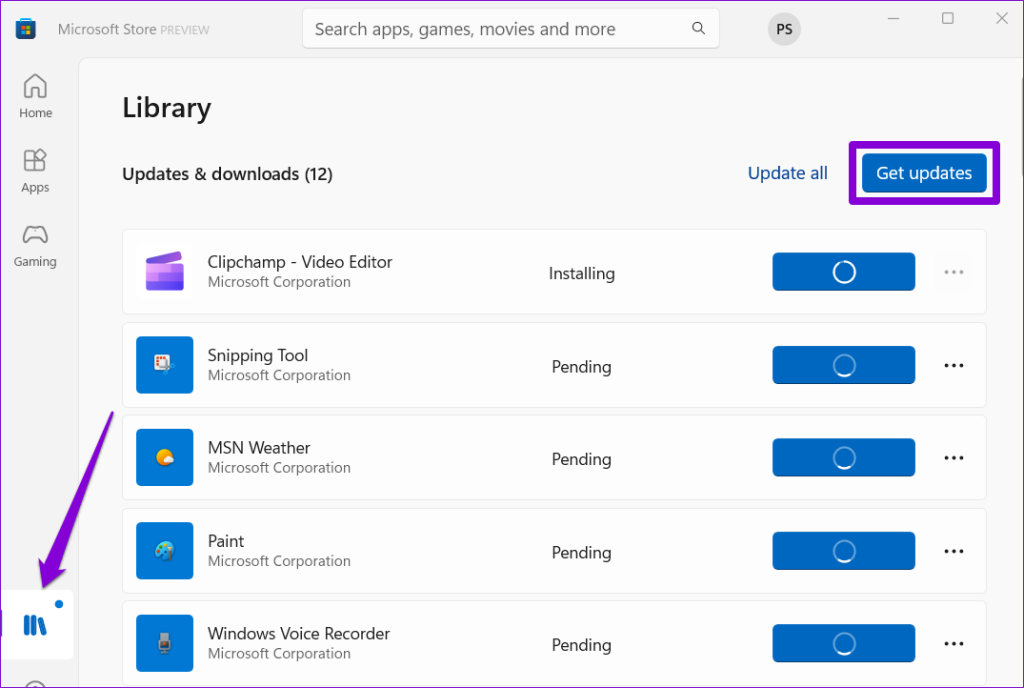
Task: Expand more options for Snipping Tool
Action: 953,366
